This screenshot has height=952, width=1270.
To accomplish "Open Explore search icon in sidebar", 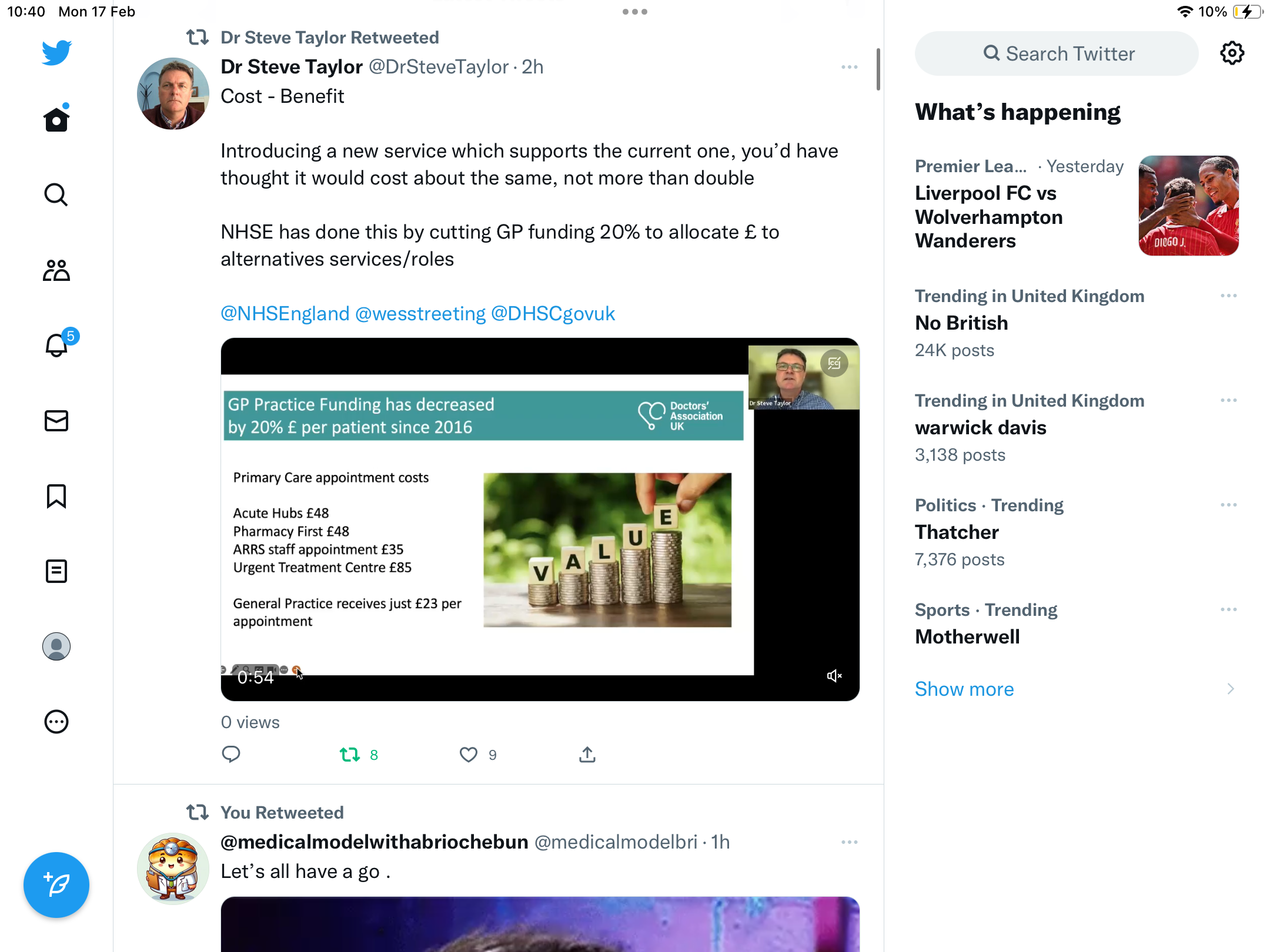I will coord(56,195).
